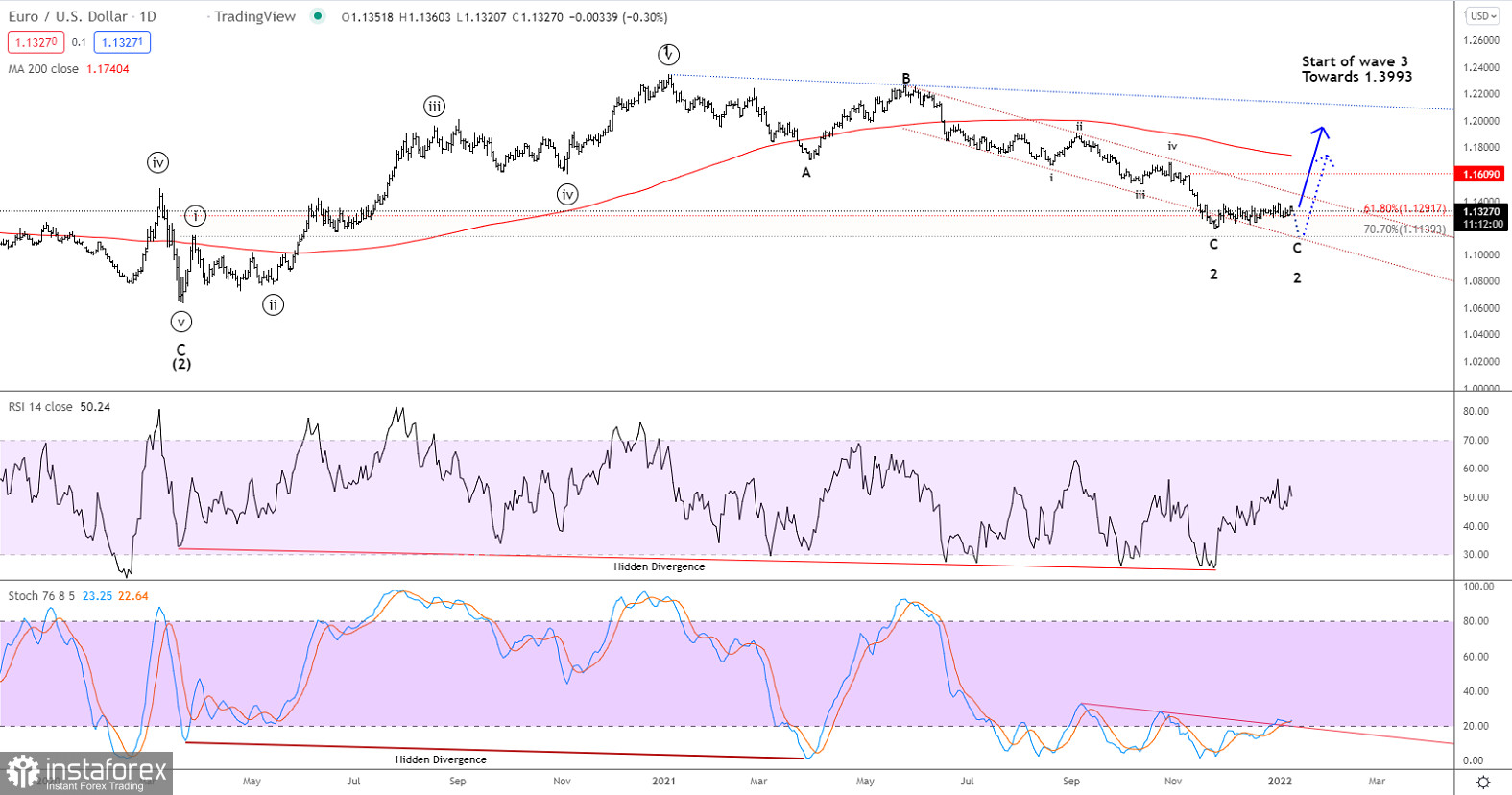The width and height of the screenshot is (1512, 795).
Task: Click the green market status dot
Action: click(318, 16)
